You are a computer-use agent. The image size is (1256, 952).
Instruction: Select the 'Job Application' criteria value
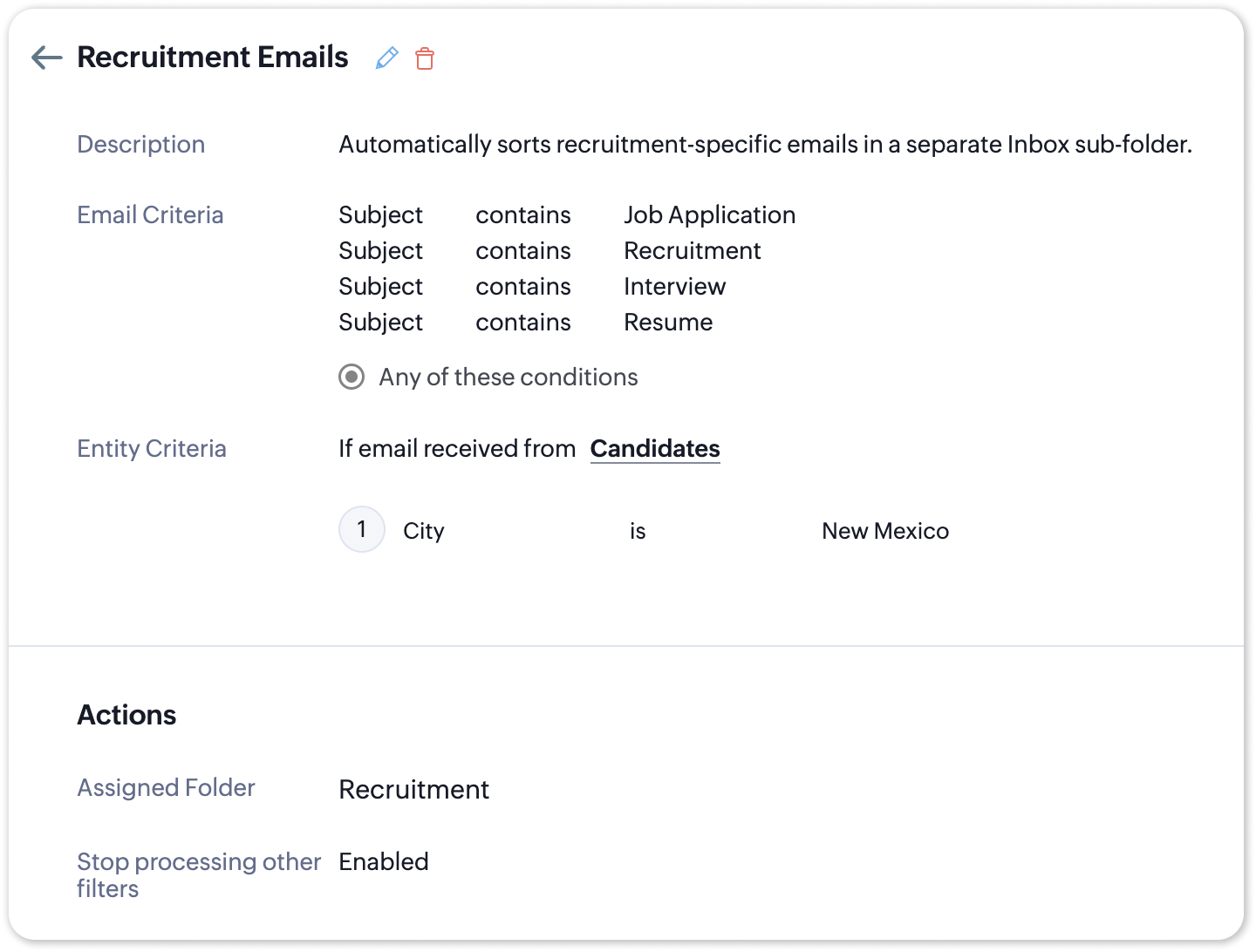pos(709,215)
